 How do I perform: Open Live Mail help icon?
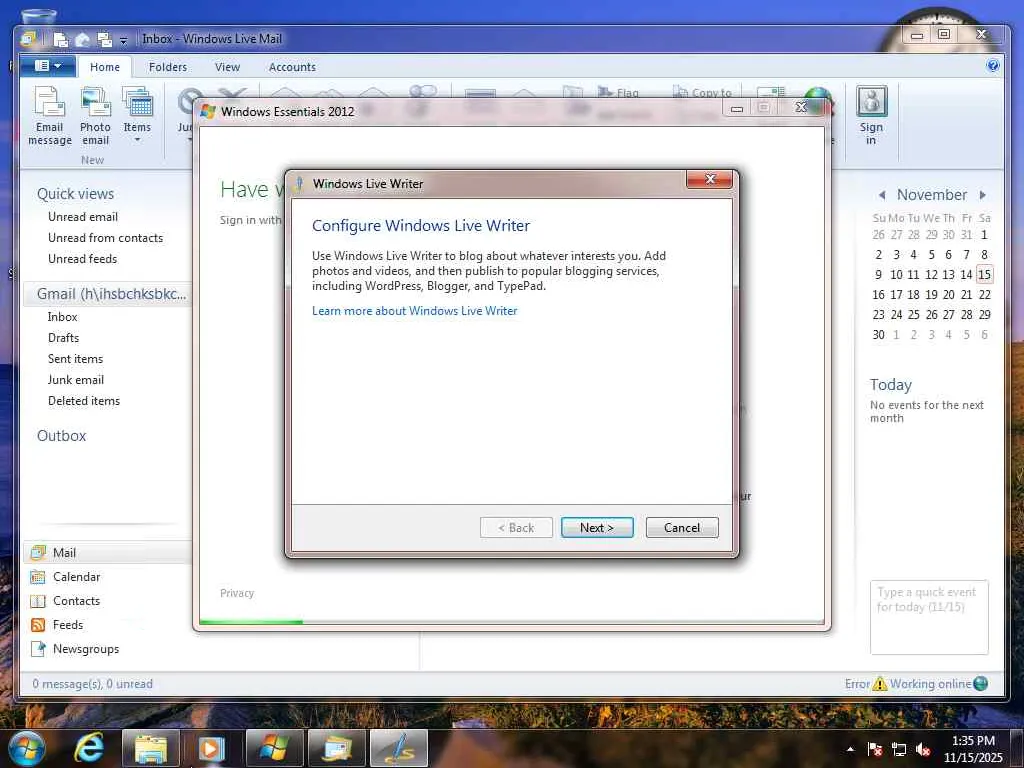pos(993,65)
